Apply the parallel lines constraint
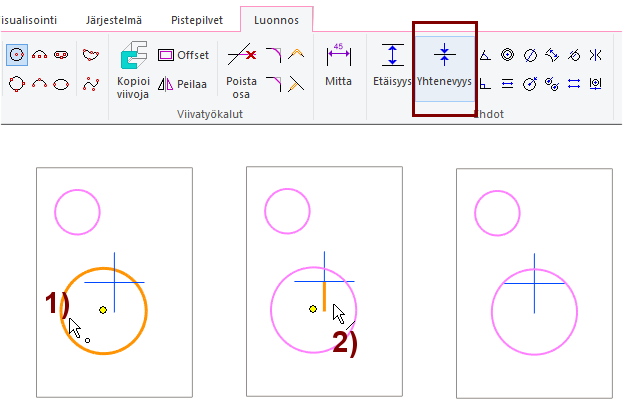This screenshot has width=623, height=412. (507, 84)
